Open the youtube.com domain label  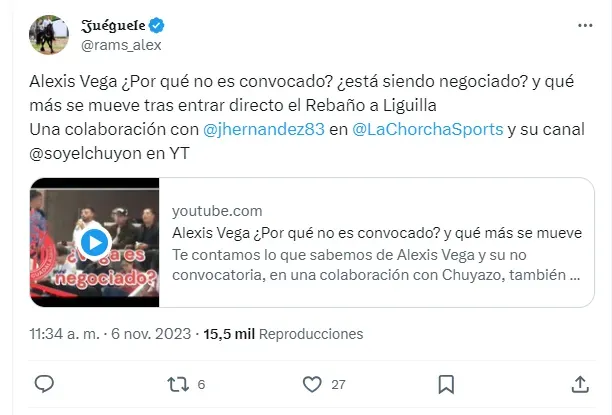[217, 211]
